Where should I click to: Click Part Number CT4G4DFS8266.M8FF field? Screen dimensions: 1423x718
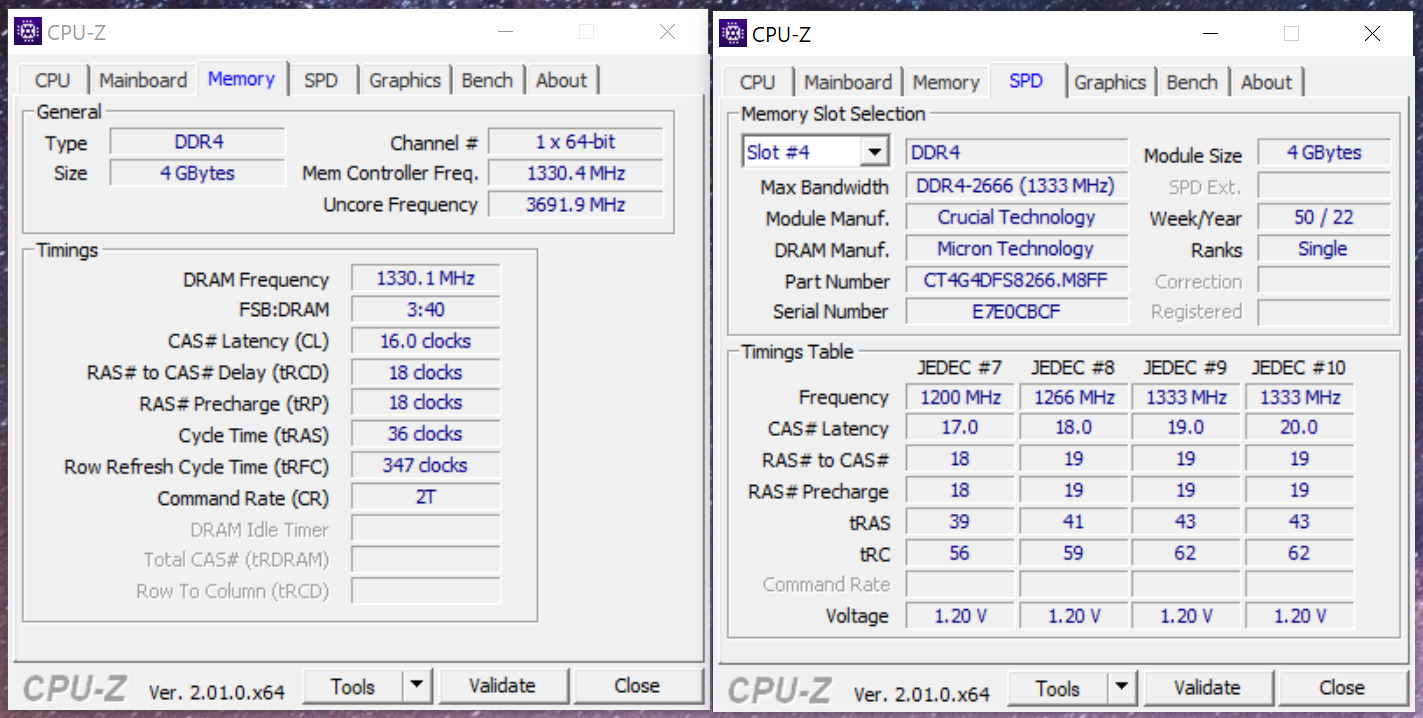(1016, 280)
